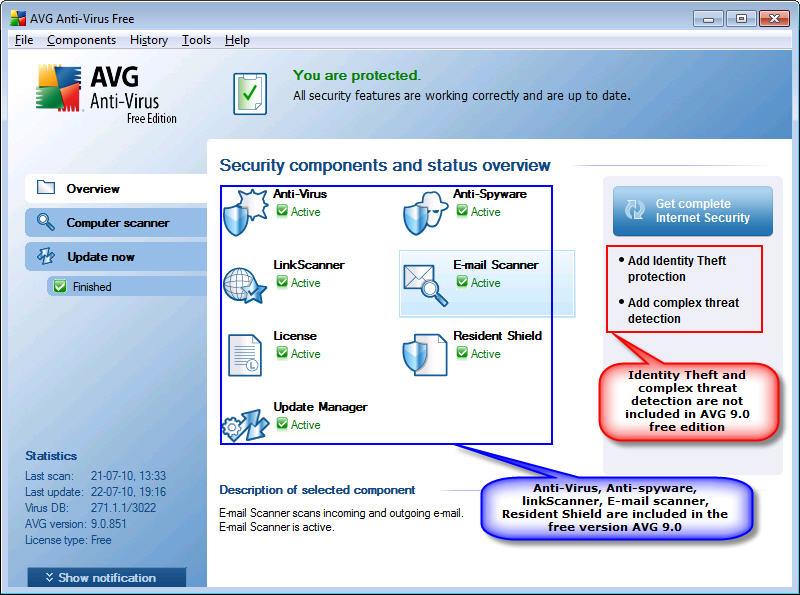Click the Anti-Virus component label
Viewport: 800px width, 595px height.
coord(300,194)
